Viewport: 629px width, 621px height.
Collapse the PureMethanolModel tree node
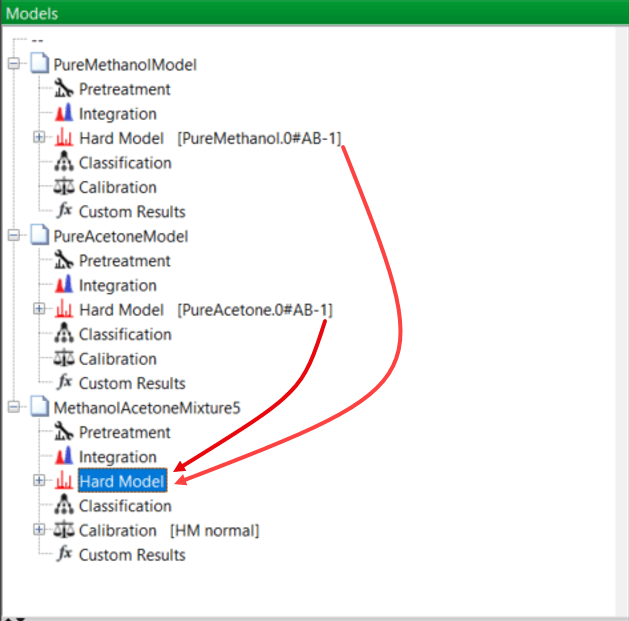(x=14, y=65)
